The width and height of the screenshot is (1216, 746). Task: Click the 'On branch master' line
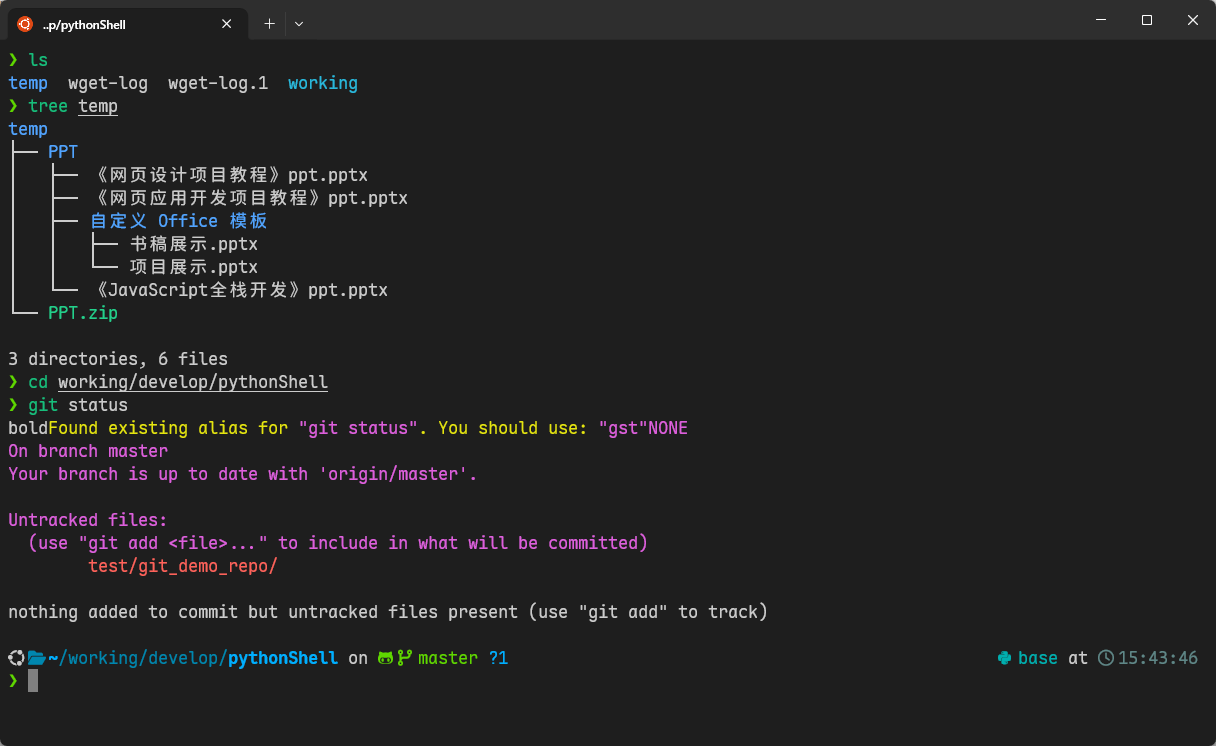click(88, 451)
